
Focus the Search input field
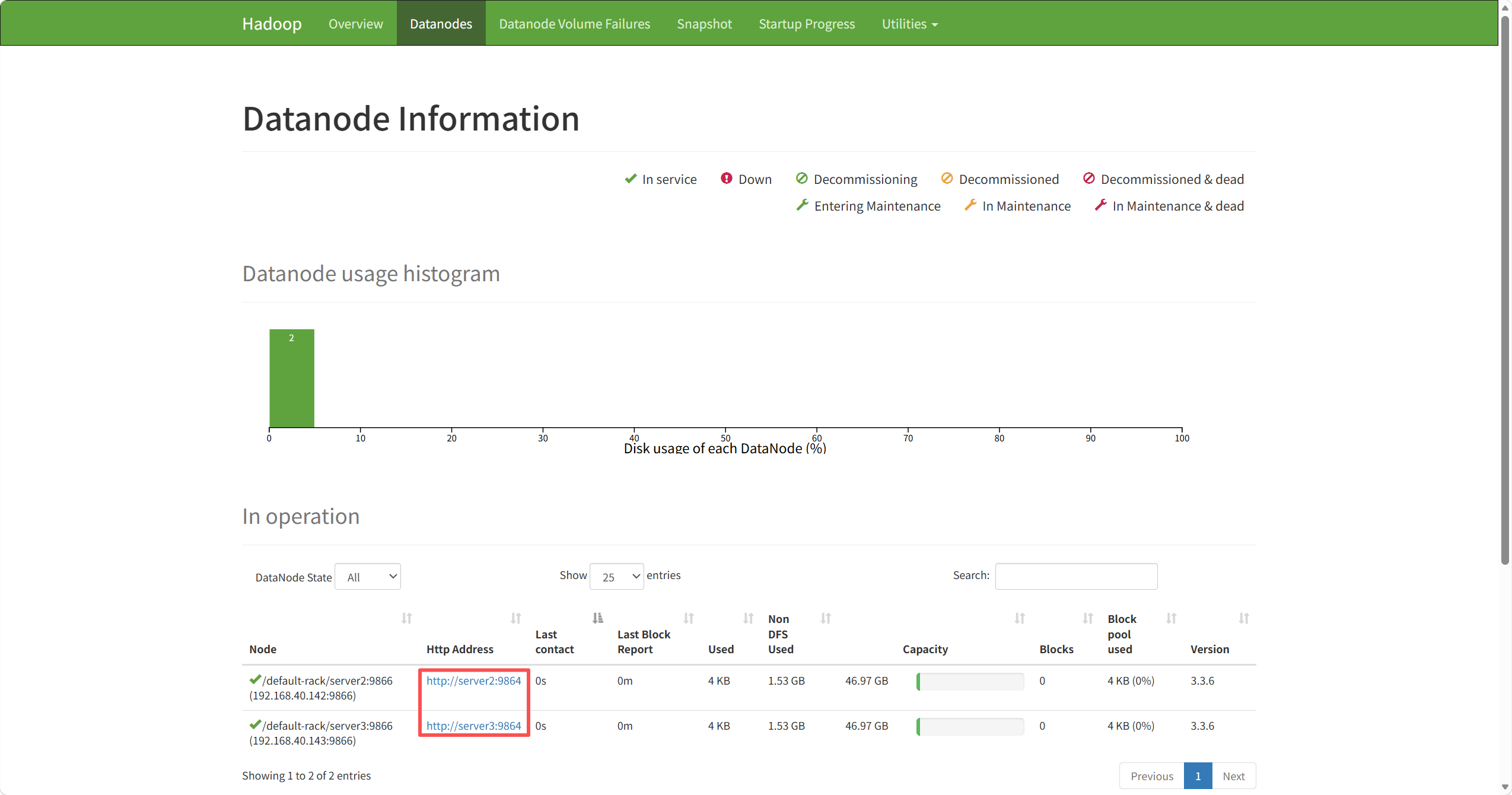pyautogui.click(x=1076, y=576)
